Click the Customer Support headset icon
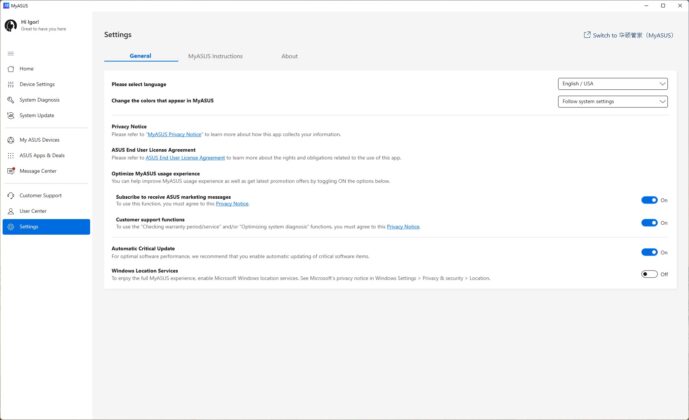 (x=11, y=196)
